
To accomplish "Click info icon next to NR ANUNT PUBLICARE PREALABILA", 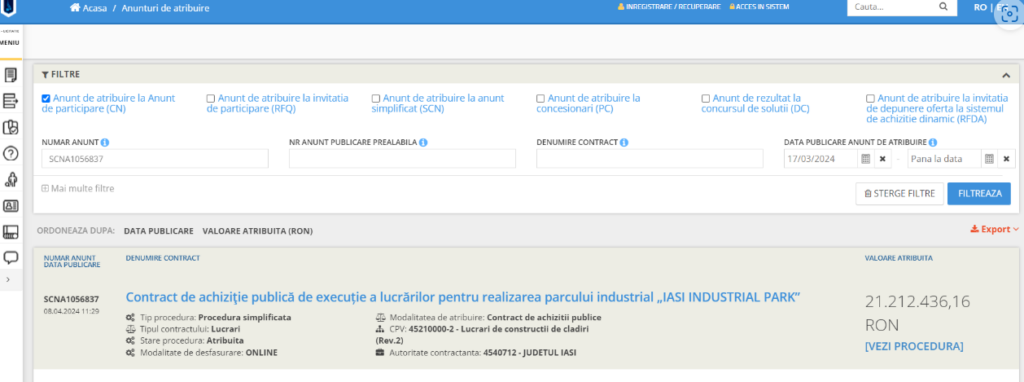I will (x=423, y=142).
